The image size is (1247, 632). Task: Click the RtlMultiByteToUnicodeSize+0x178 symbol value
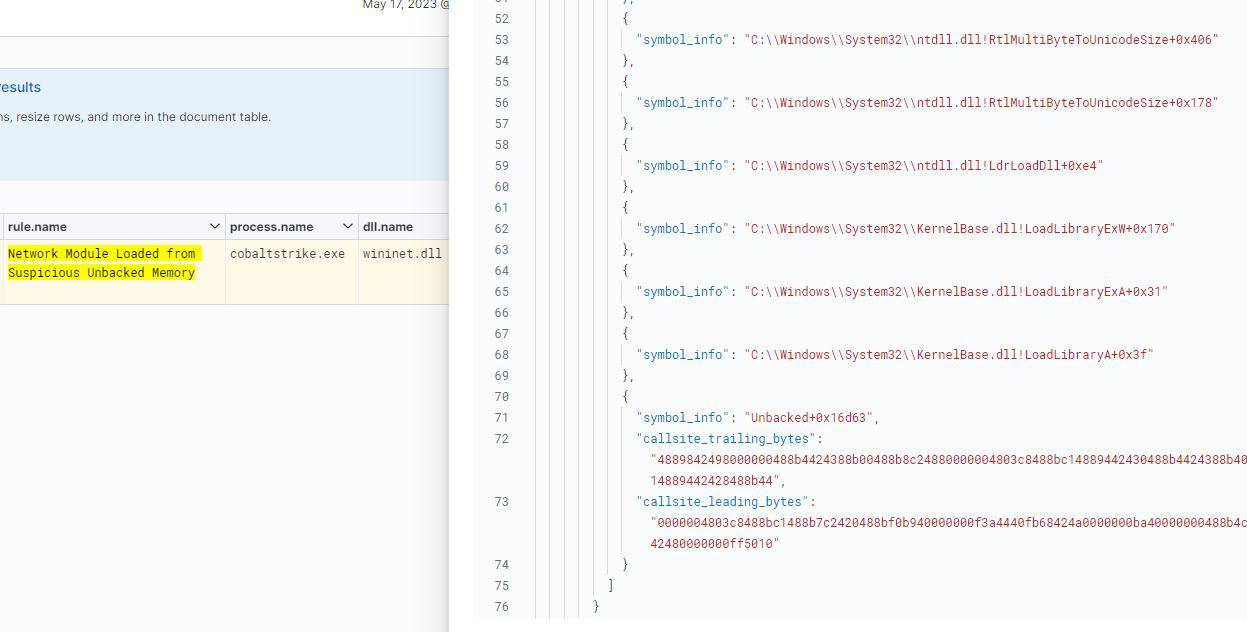coord(980,103)
